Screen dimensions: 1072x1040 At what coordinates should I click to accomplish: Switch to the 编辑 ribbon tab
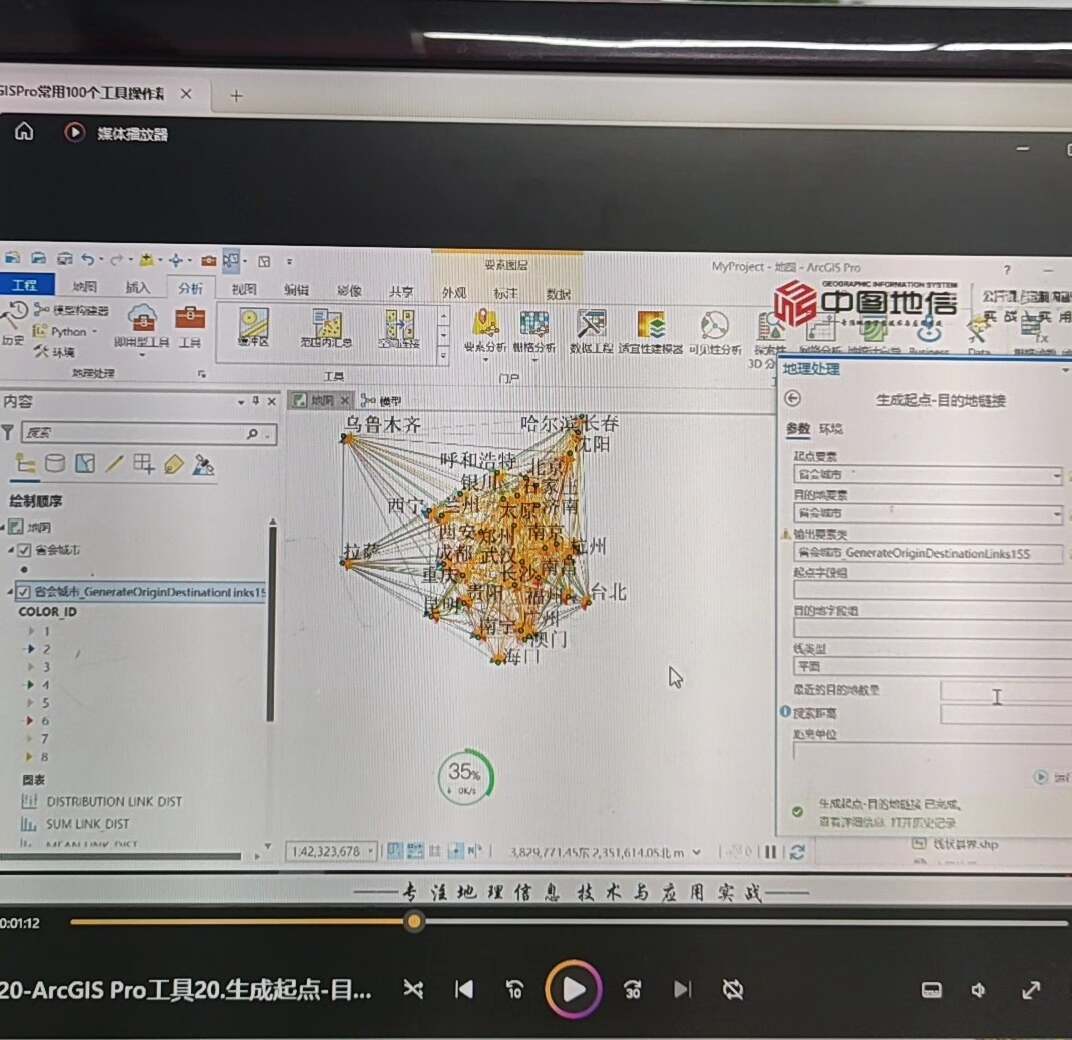(x=297, y=290)
